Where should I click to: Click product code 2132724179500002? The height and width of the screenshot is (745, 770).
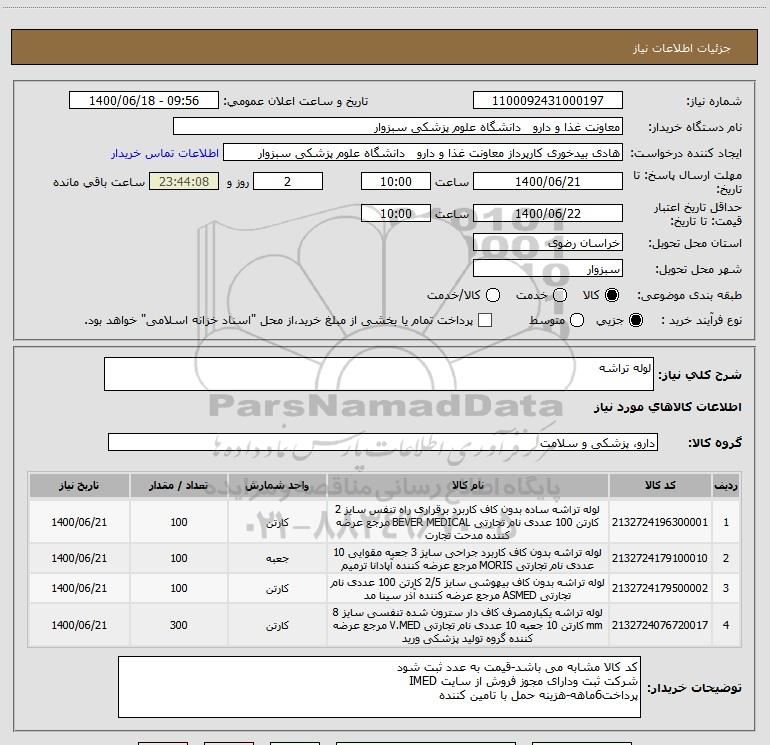pyautogui.click(x=660, y=588)
